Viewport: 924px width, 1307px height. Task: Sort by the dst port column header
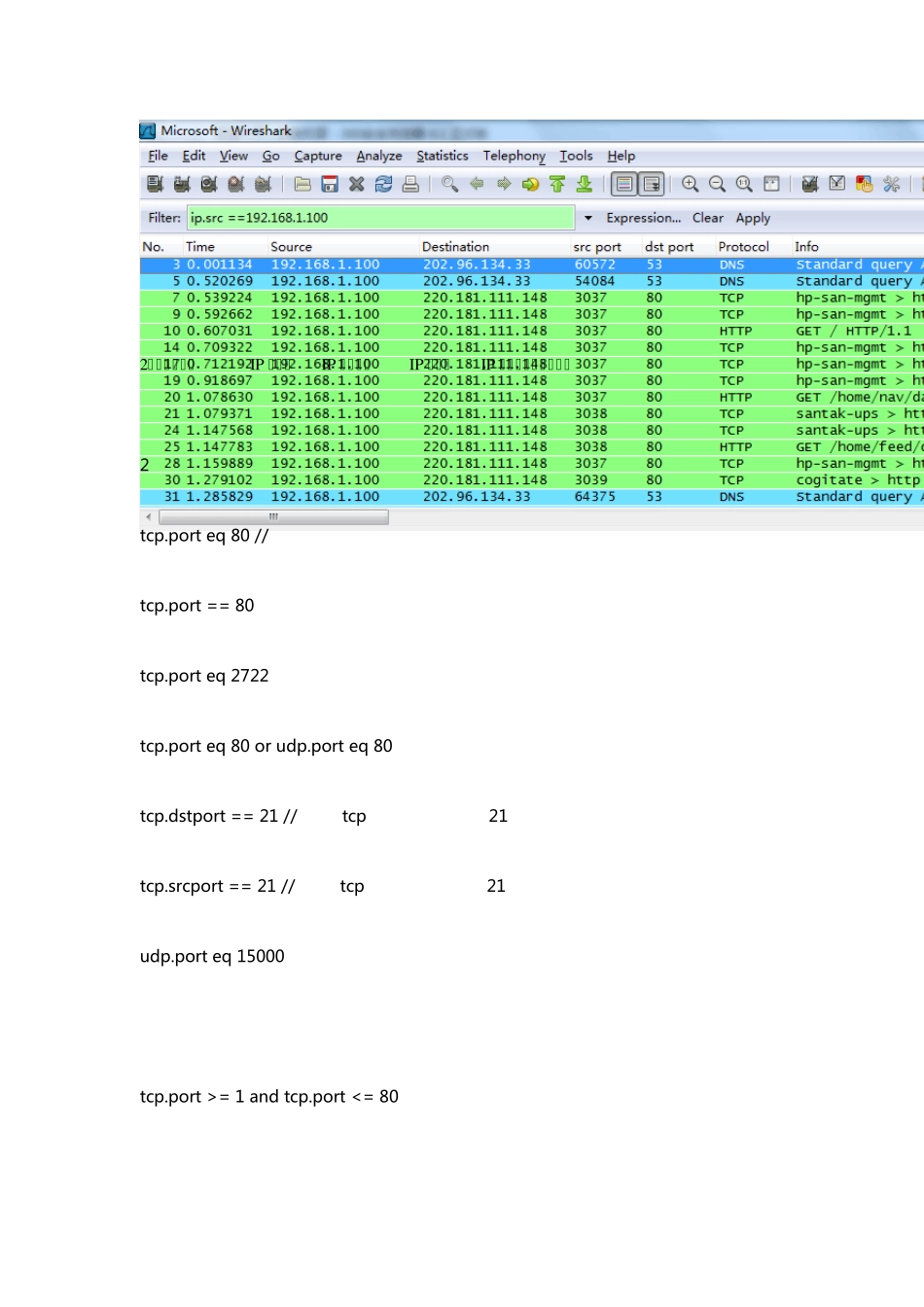[x=669, y=247]
